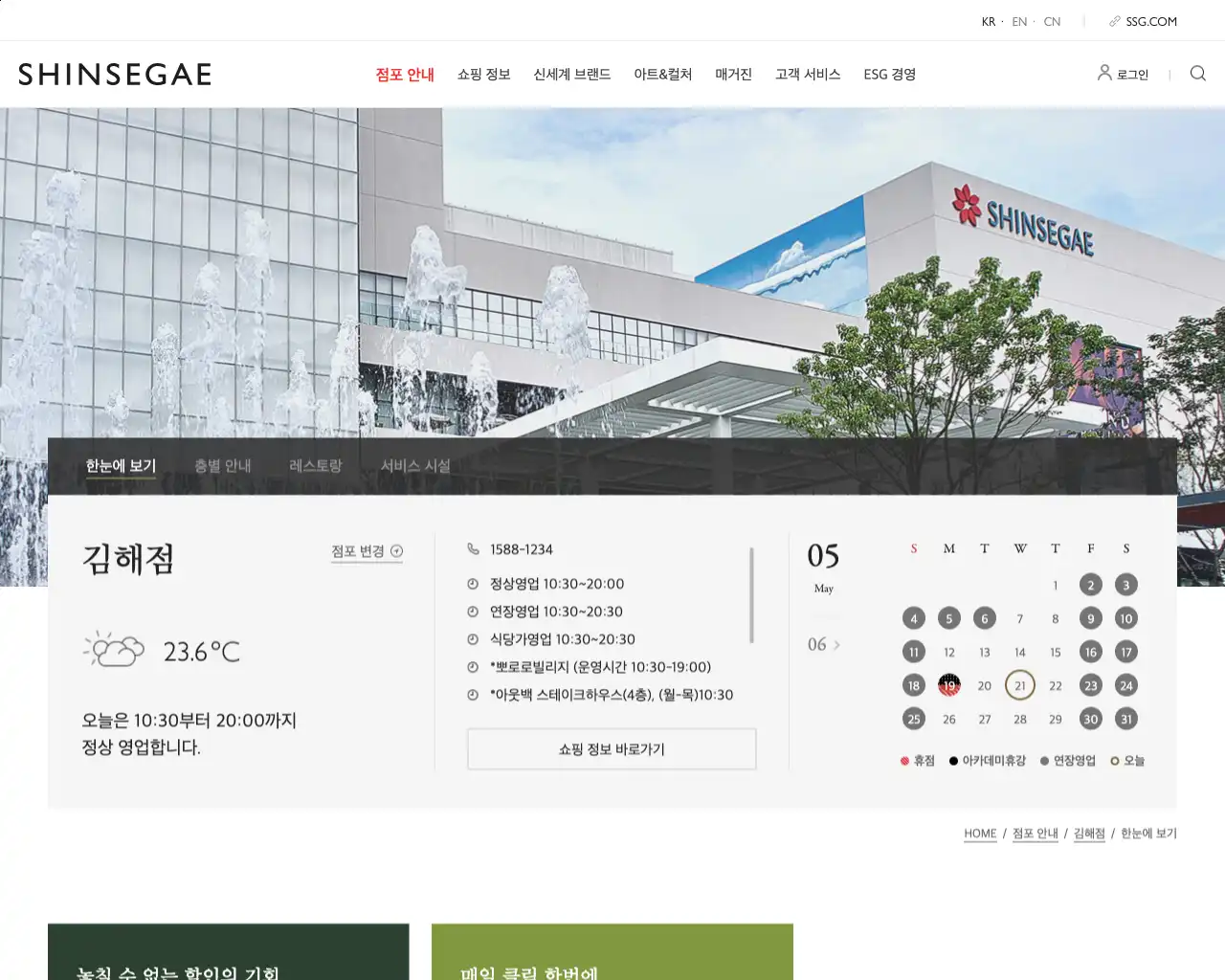
Task: Click the 로그인 link
Action: (1132, 75)
